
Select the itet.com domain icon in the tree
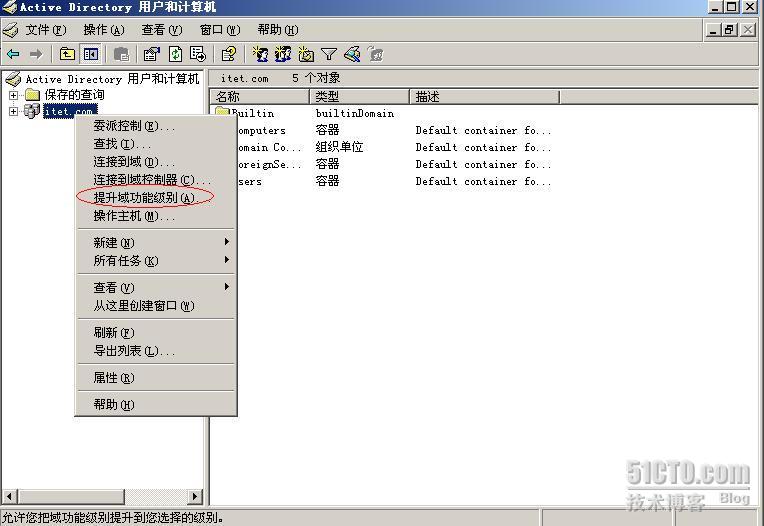32,111
